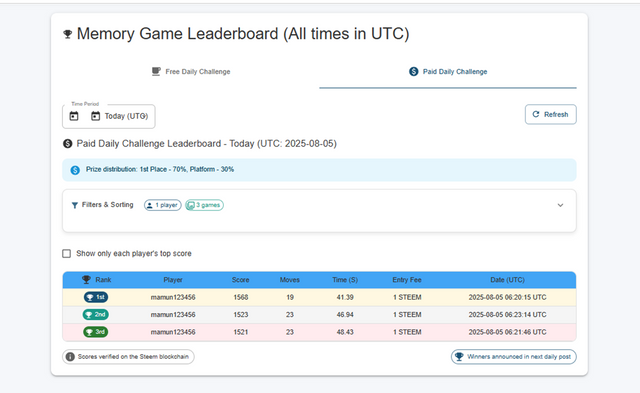Click the Date (UTC) column header

[507, 280]
